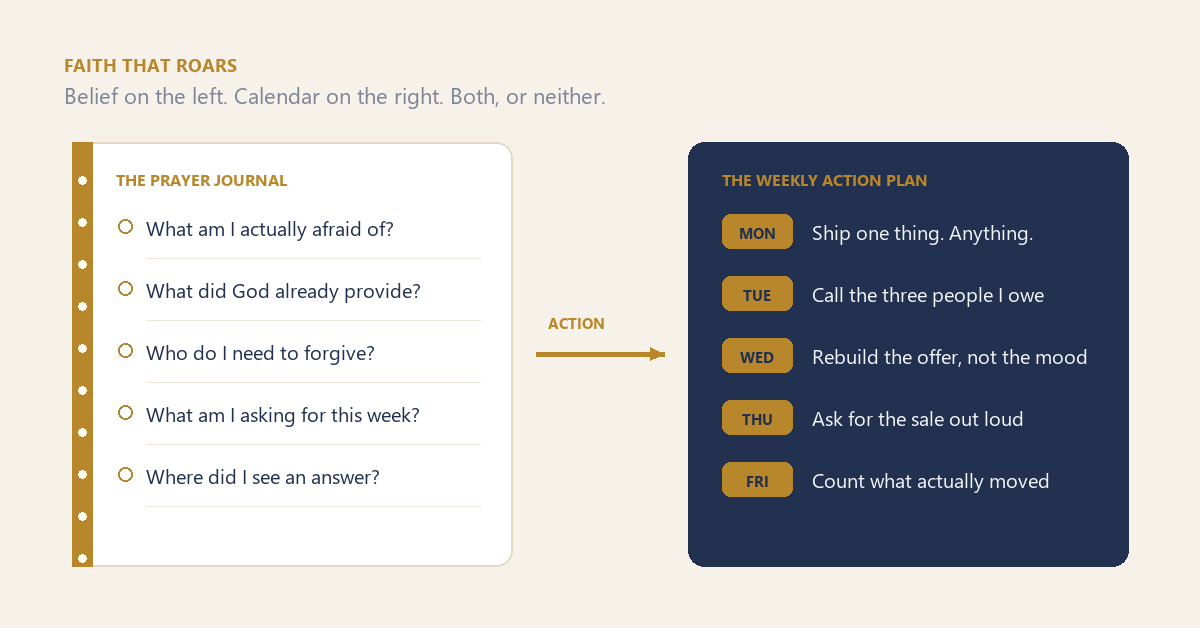Click the ACTION arrow pointing right
The image size is (1200, 628).
pyautogui.click(x=600, y=354)
